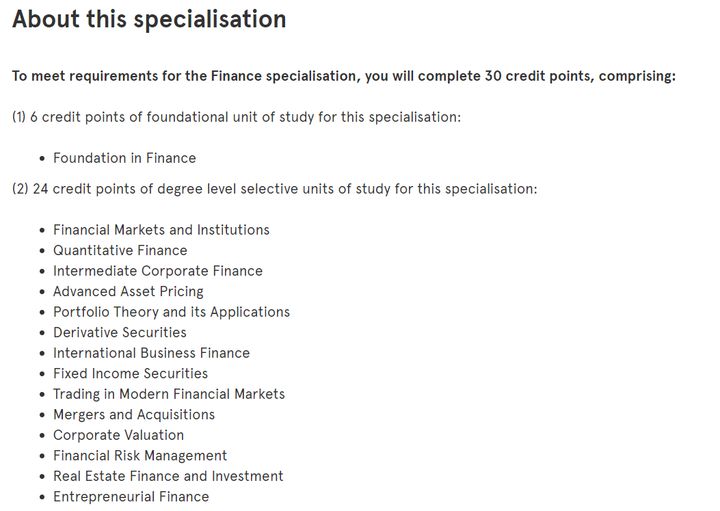Open Trading in Modern Financial Markets
The height and width of the screenshot is (511, 720).
[x=169, y=394]
